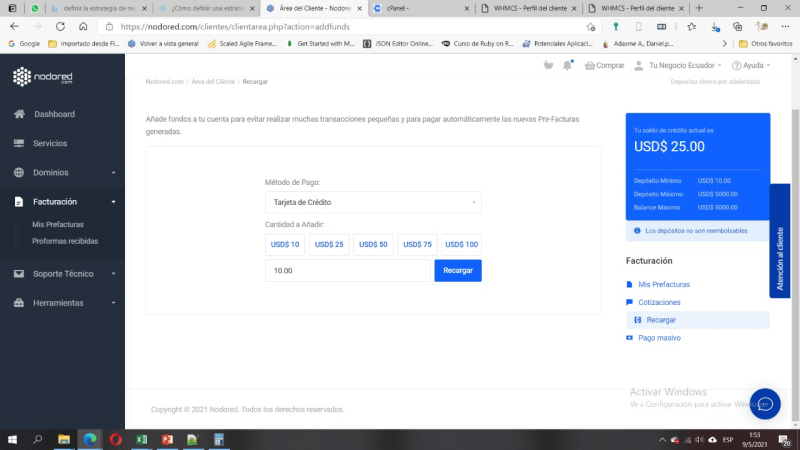This screenshot has width=800, height=450.
Task: Open the Ayuda help dropdown
Action: point(751,65)
